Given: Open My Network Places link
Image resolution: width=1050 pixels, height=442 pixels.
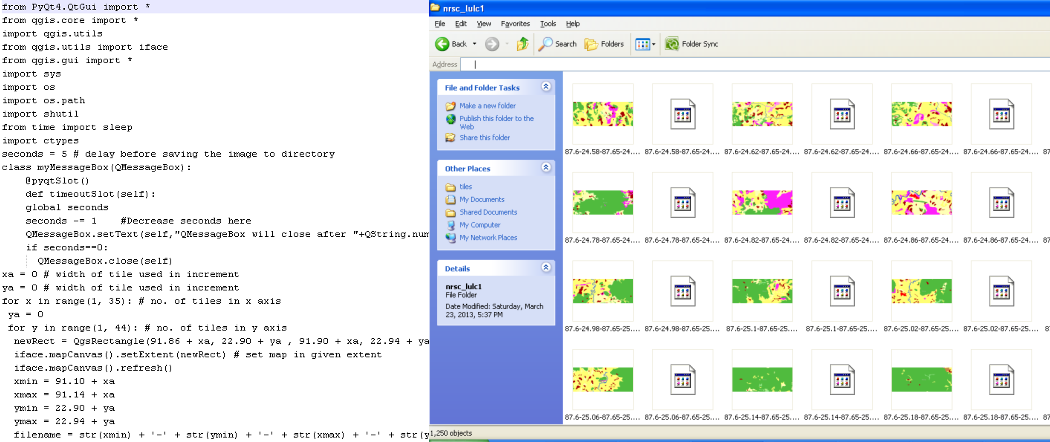Looking at the screenshot, I should pyautogui.click(x=488, y=238).
